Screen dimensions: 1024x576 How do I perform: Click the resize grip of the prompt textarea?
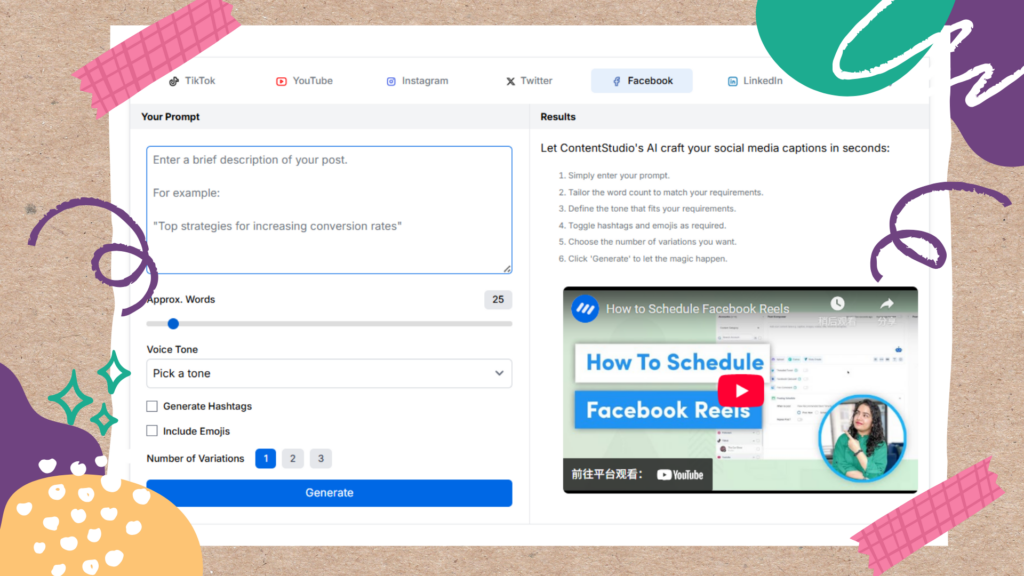coord(507,269)
